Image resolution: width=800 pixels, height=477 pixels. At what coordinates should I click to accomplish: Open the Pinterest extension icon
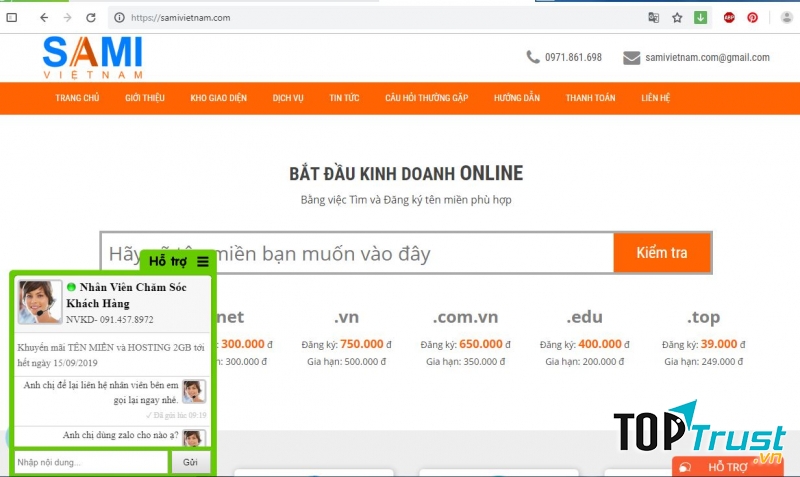(753, 18)
